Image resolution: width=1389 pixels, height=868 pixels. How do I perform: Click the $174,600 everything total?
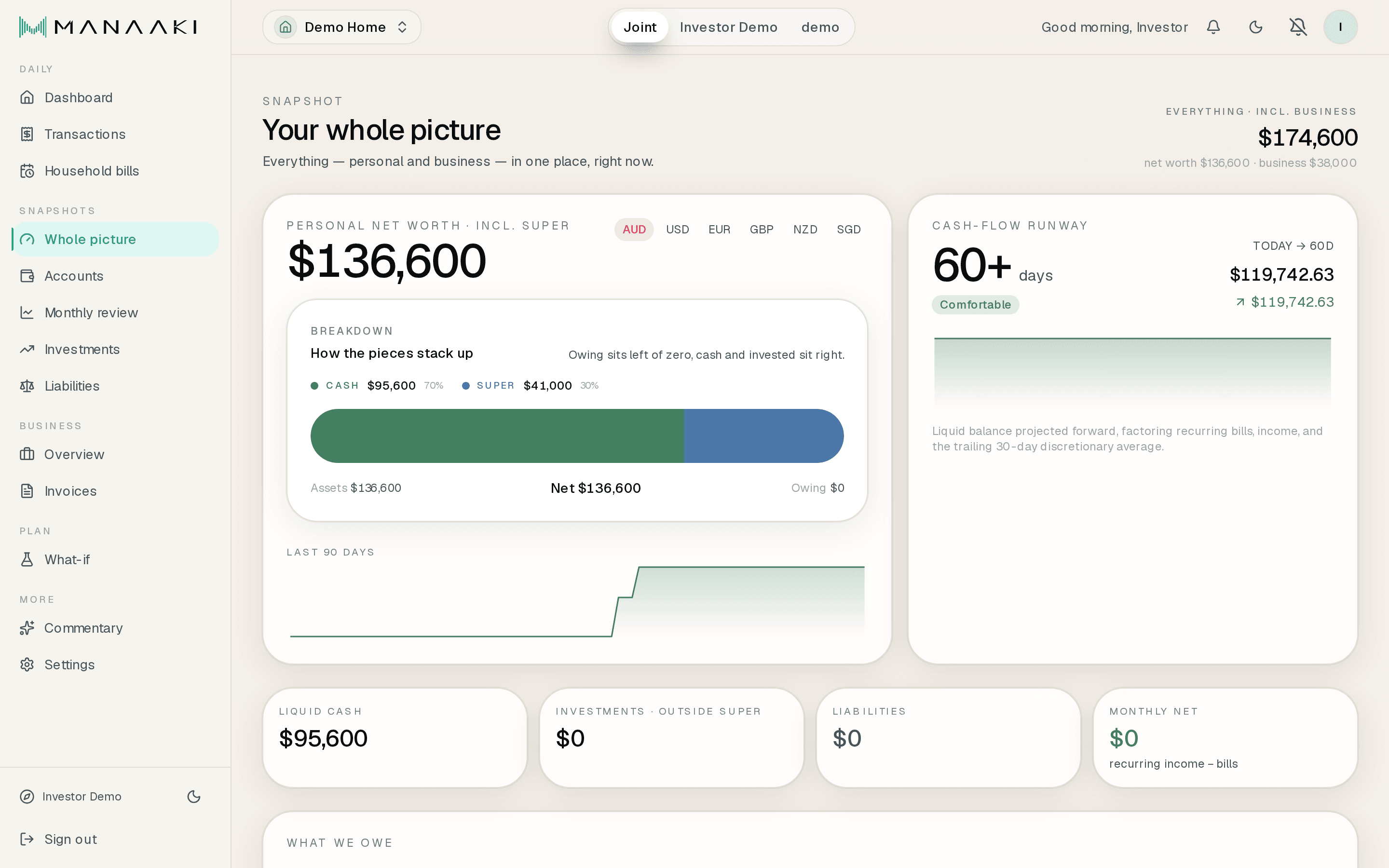(1307, 138)
